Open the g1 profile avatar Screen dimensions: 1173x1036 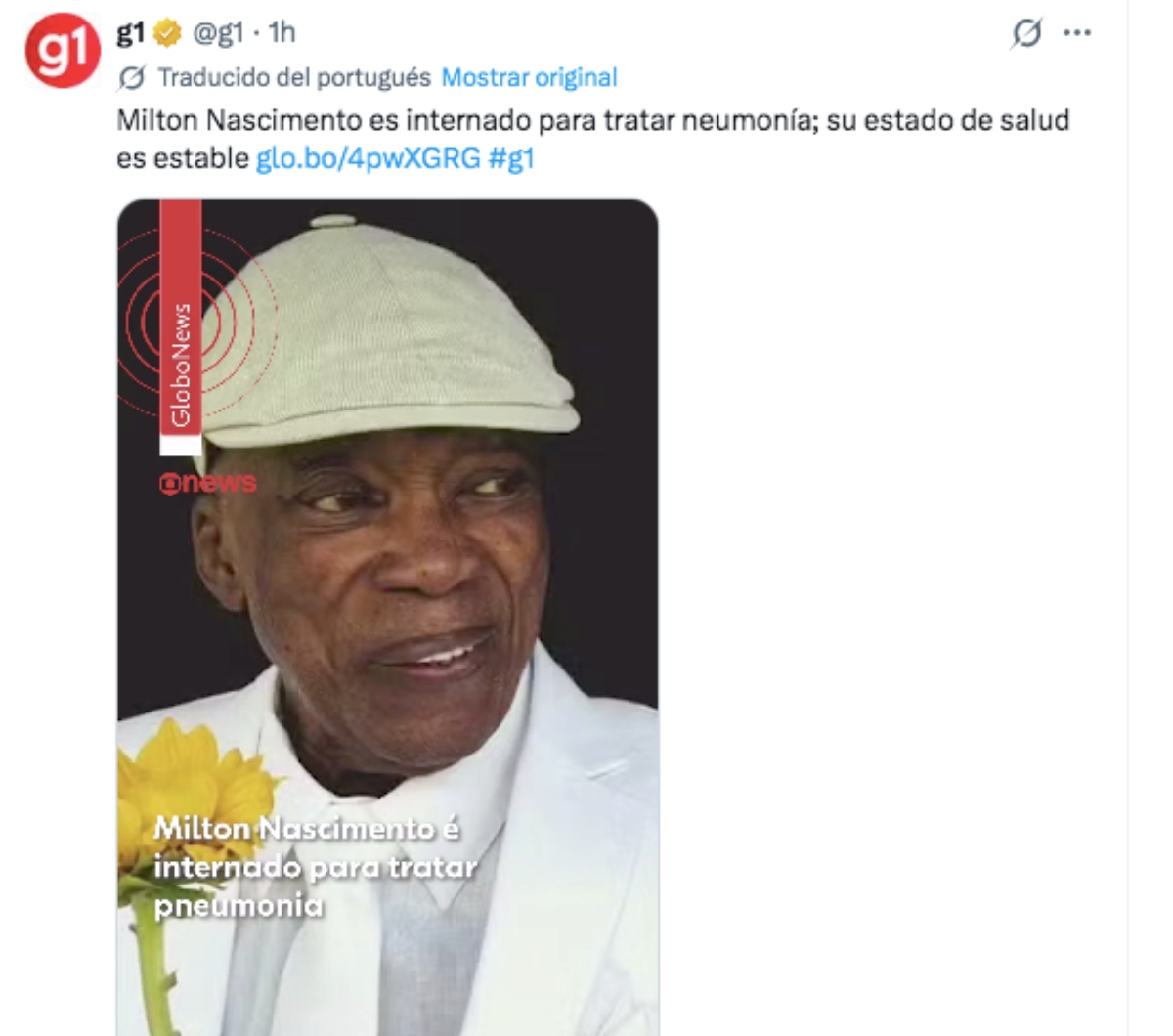pos(63,50)
